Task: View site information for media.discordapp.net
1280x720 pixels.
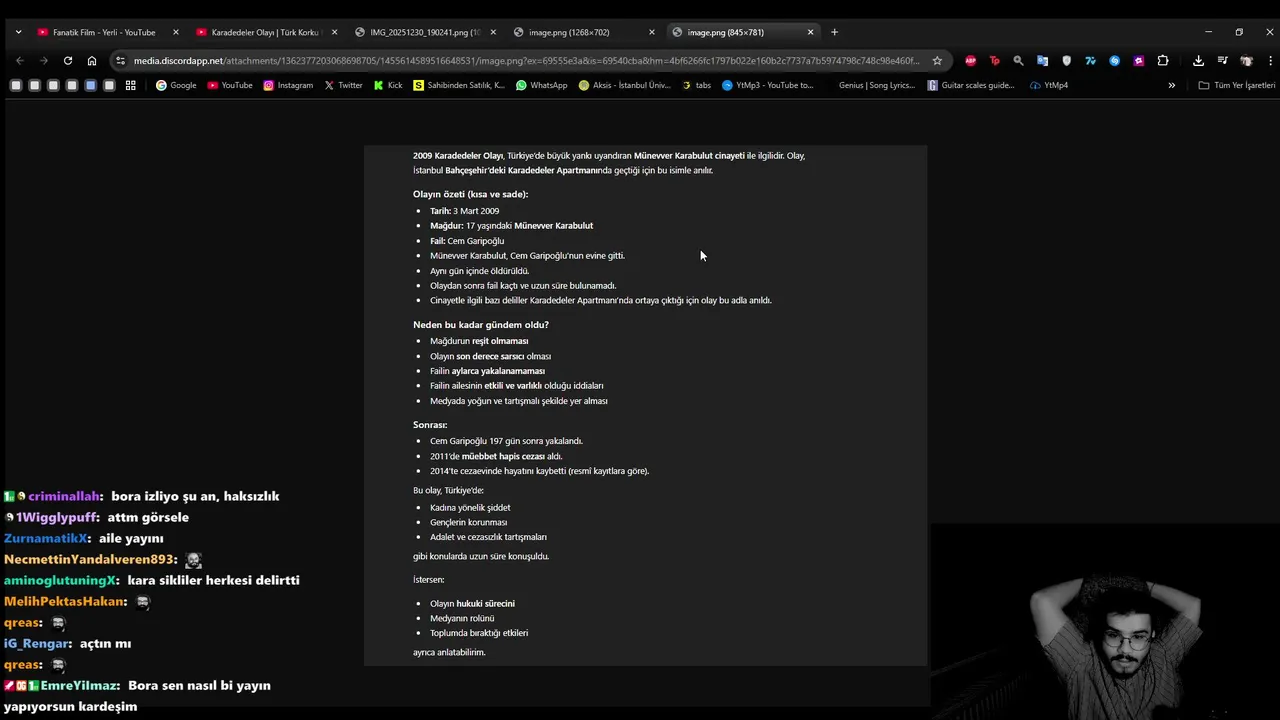Action: pos(121,61)
